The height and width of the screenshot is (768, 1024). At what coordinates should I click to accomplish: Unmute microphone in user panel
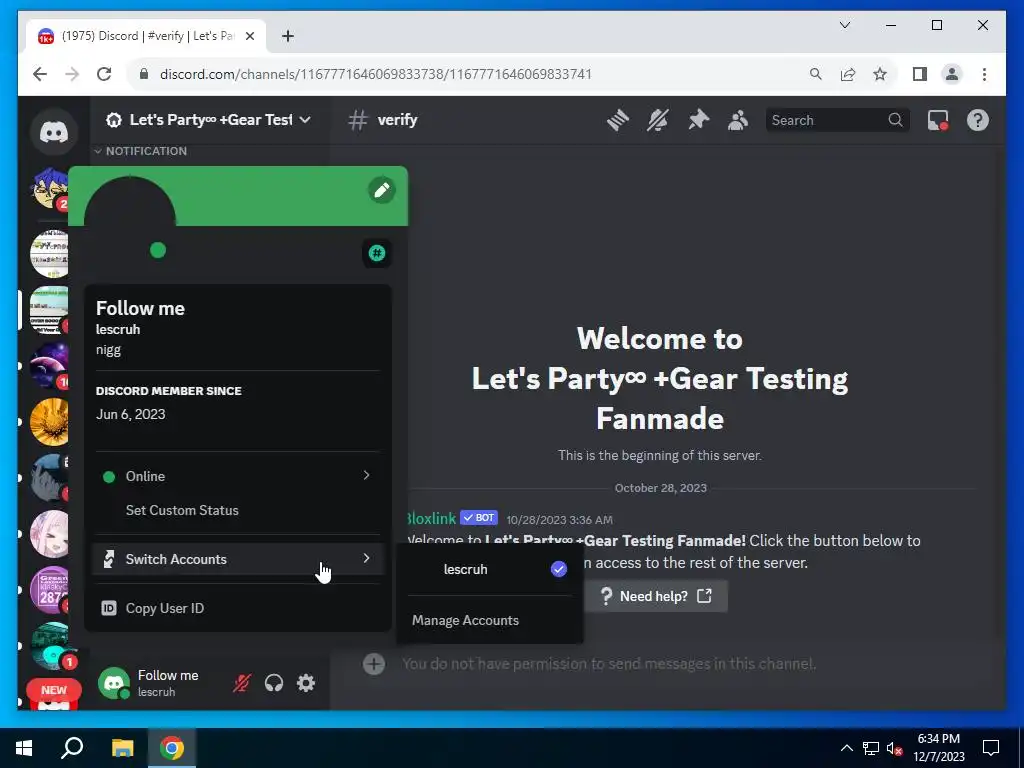click(242, 683)
